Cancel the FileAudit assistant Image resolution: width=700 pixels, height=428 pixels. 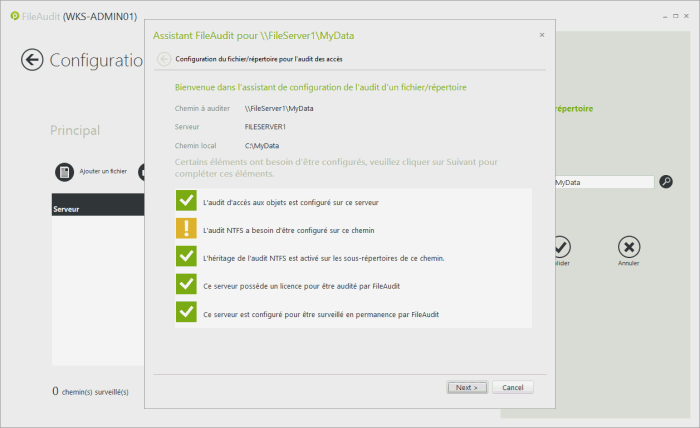click(512, 387)
